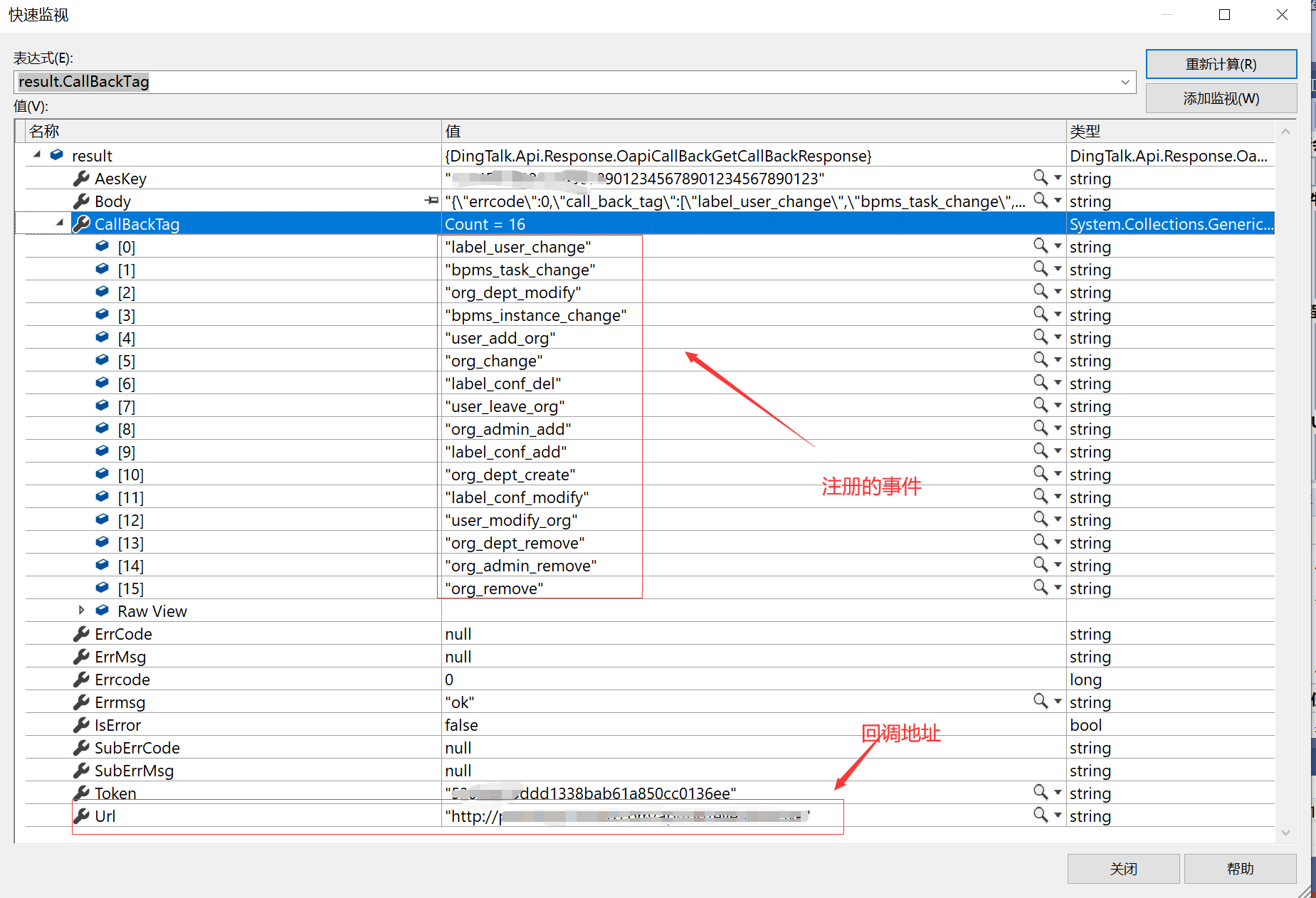Viewport: 1316px width, 898px height.
Task: Click the 值 column header
Action: (x=754, y=131)
